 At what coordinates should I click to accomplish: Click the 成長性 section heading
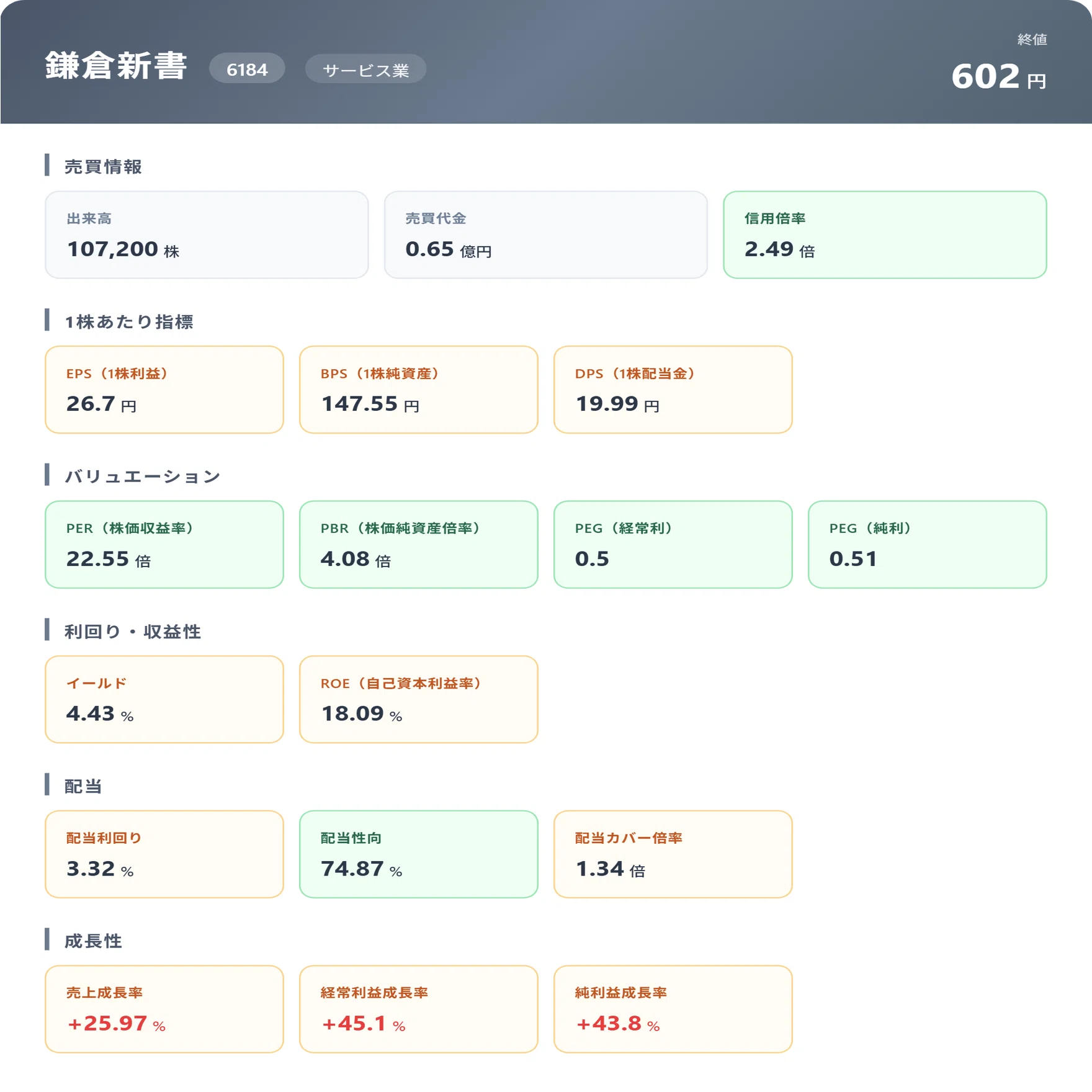[x=93, y=941]
